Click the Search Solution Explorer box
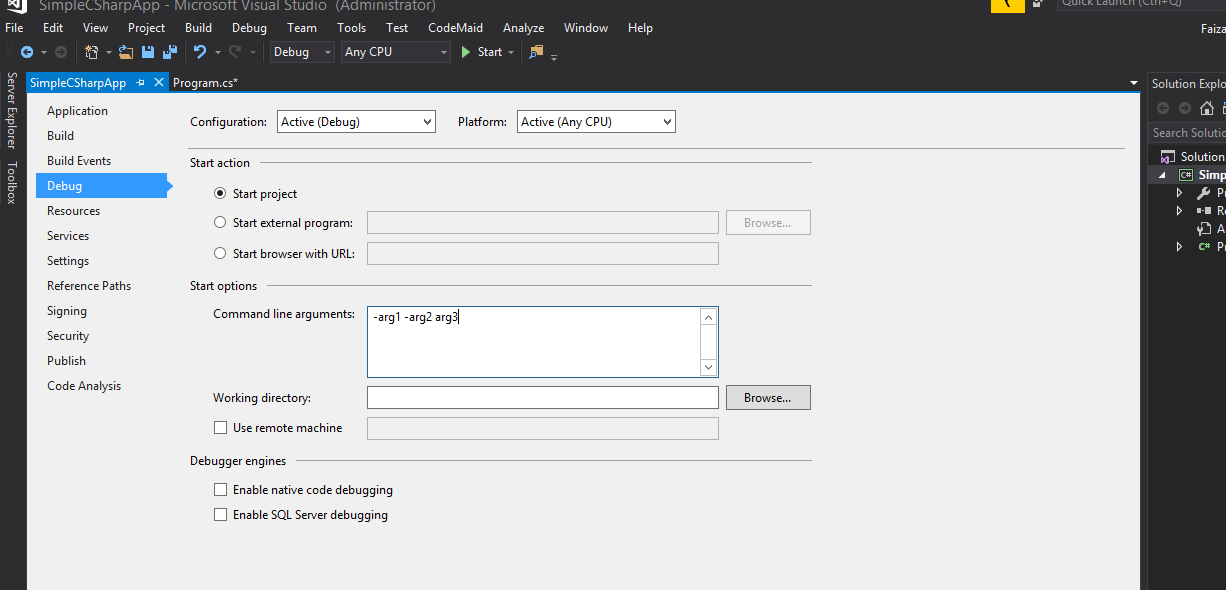Viewport: 1226px width, 590px height. click(x=1187, y=133)
